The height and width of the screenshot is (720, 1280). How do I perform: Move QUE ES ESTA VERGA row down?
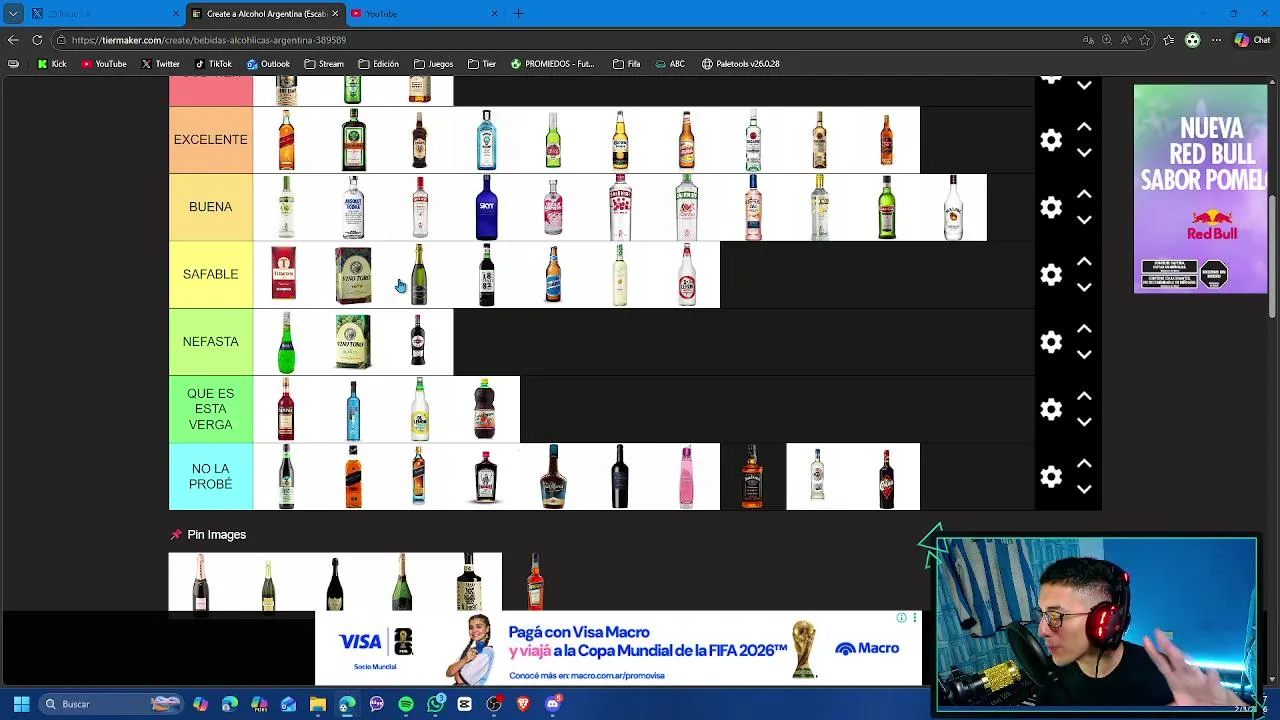[1084, 422]
